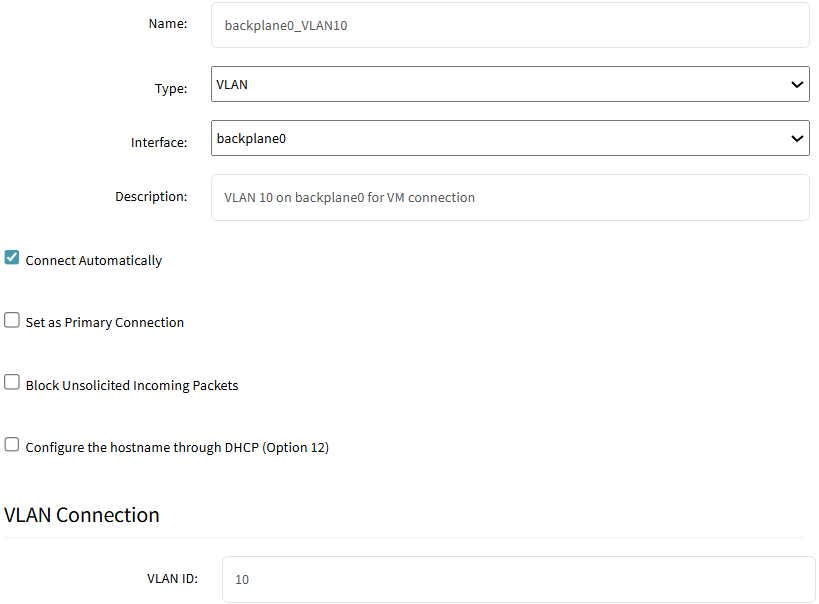Click the Name field with backplane0_VLAN10

click(x=510, y=25)
